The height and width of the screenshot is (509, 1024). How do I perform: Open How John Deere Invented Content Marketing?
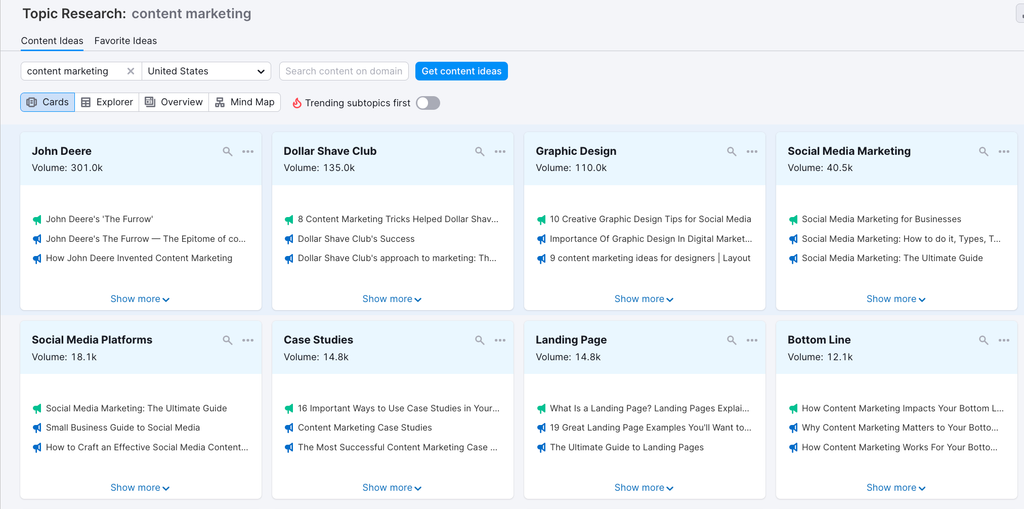(x=139, y=258)
